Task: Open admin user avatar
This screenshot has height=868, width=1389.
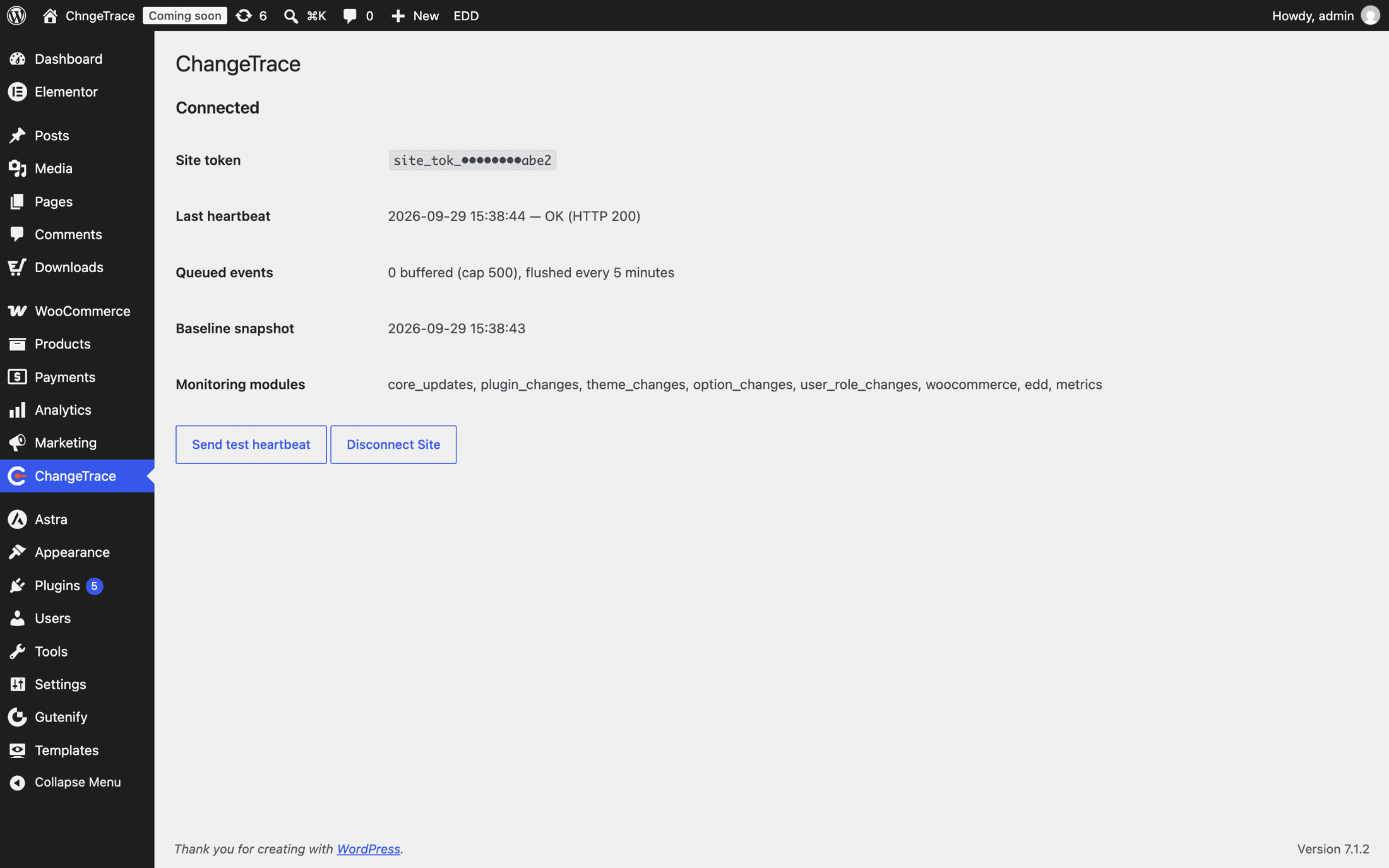Action: coord(1370,15)
